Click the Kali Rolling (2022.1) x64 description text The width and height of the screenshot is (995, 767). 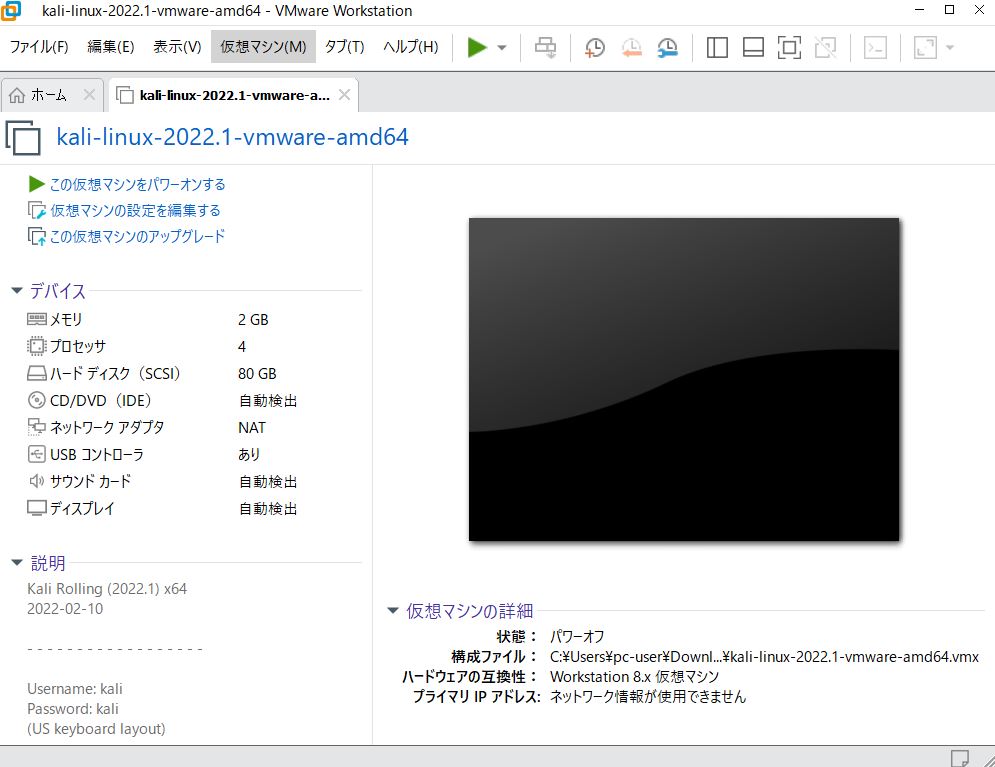pos(107,589)
